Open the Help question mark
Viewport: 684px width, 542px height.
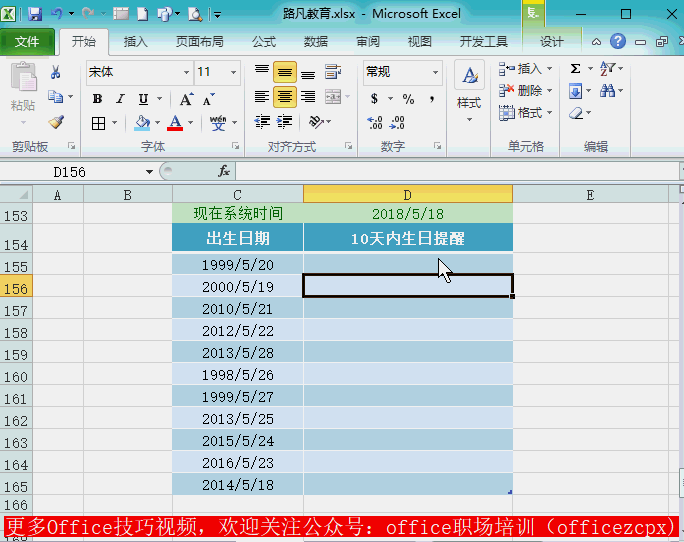[x=618, y=41]
